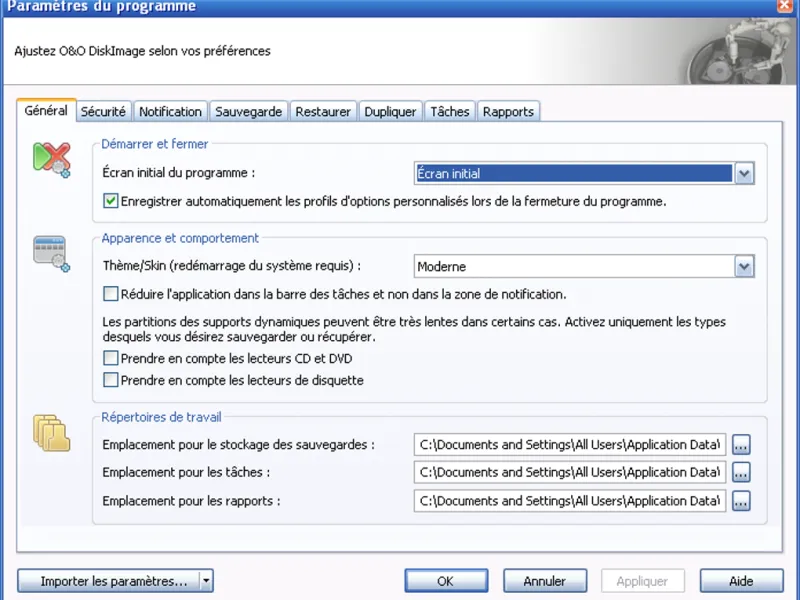Disable auto-saving of custom option profiles

pos(110,201)
